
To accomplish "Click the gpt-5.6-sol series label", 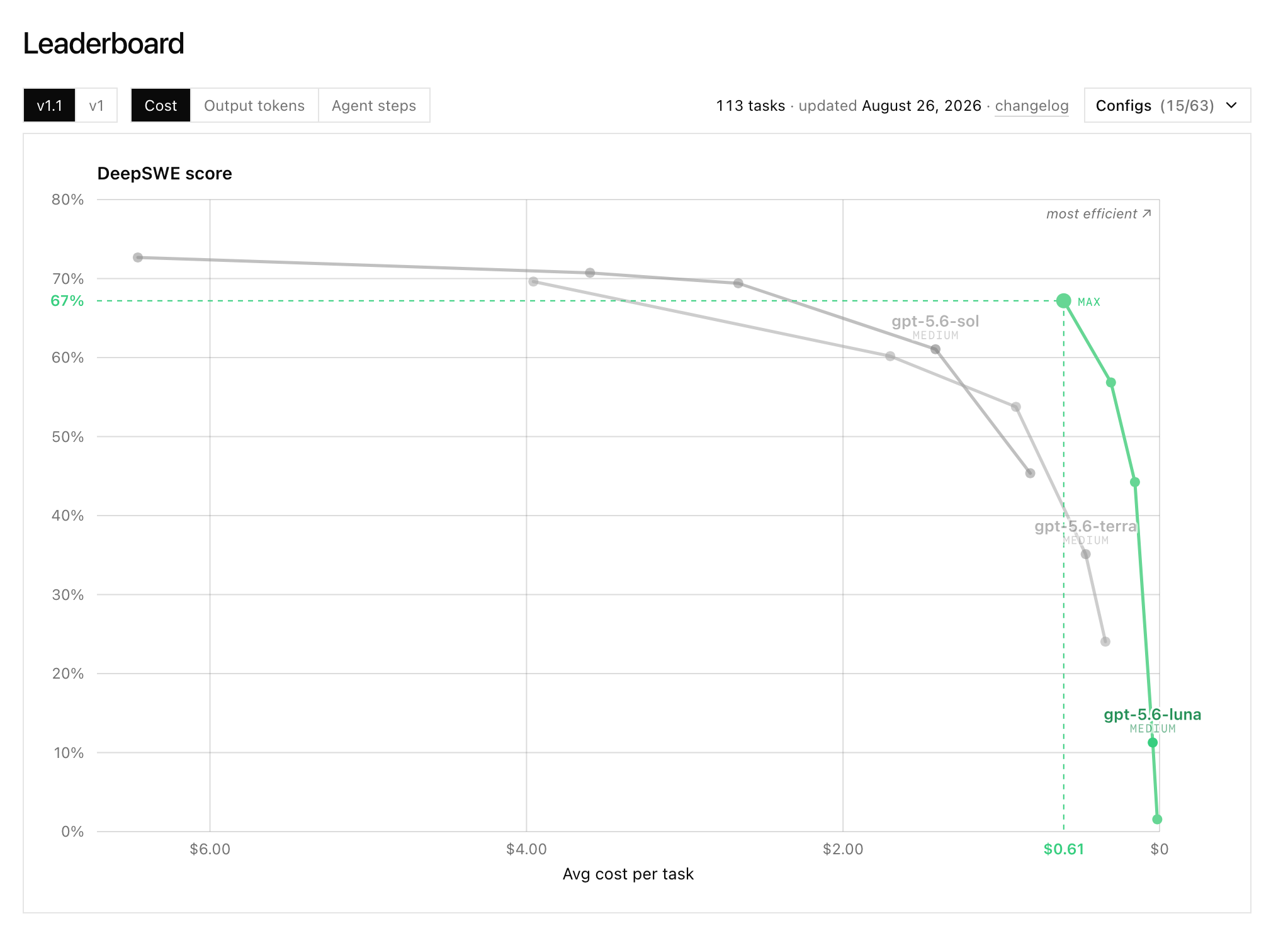I will pos(935,321).
